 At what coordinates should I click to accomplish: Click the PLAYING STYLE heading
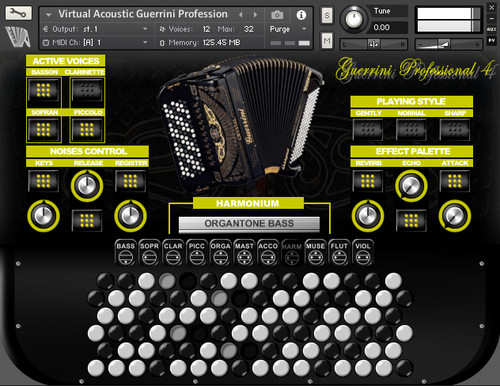(411, 102)
